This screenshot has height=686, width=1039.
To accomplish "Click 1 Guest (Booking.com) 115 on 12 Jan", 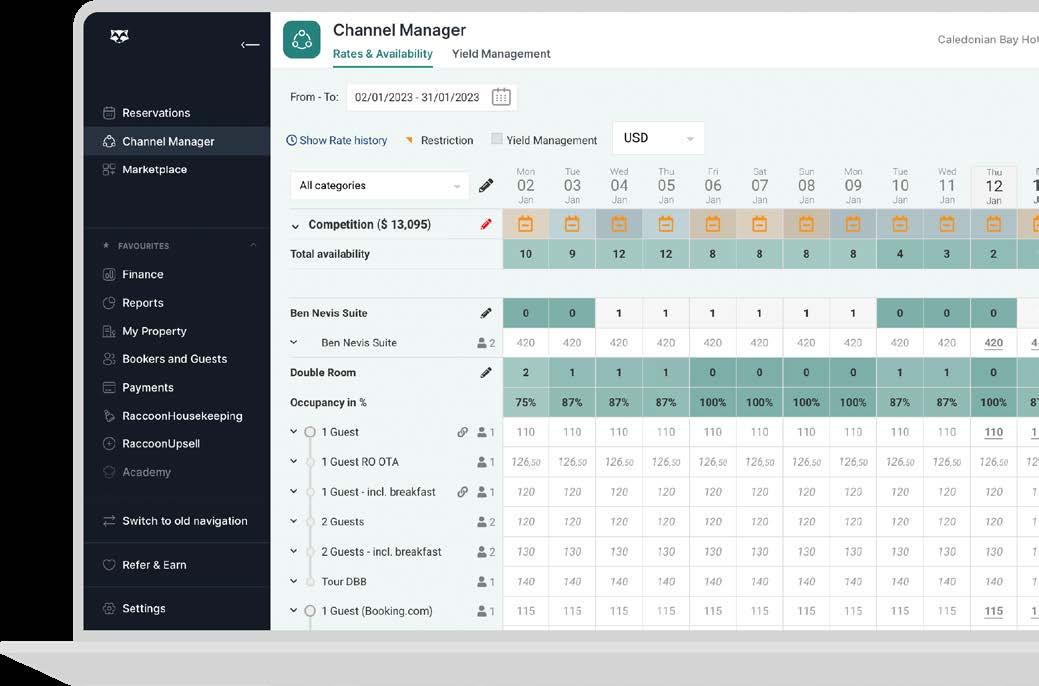I will tap(993, 611).
